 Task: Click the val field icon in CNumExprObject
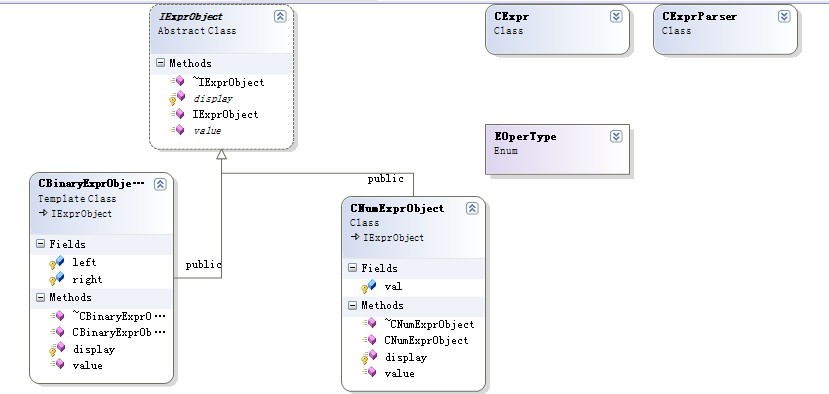pos(369,287)
